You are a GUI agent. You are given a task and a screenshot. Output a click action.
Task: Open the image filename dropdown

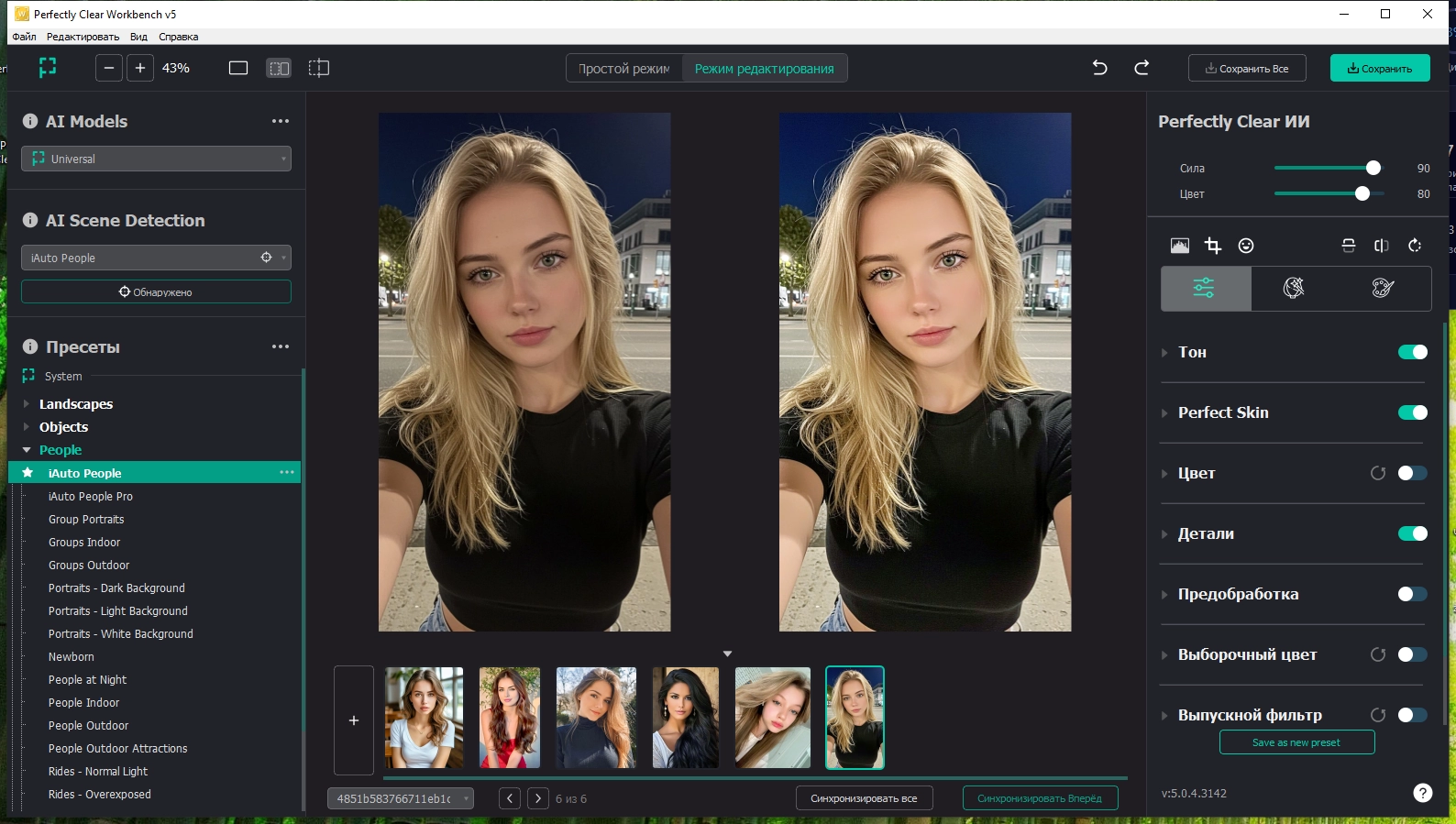(401, 798)
